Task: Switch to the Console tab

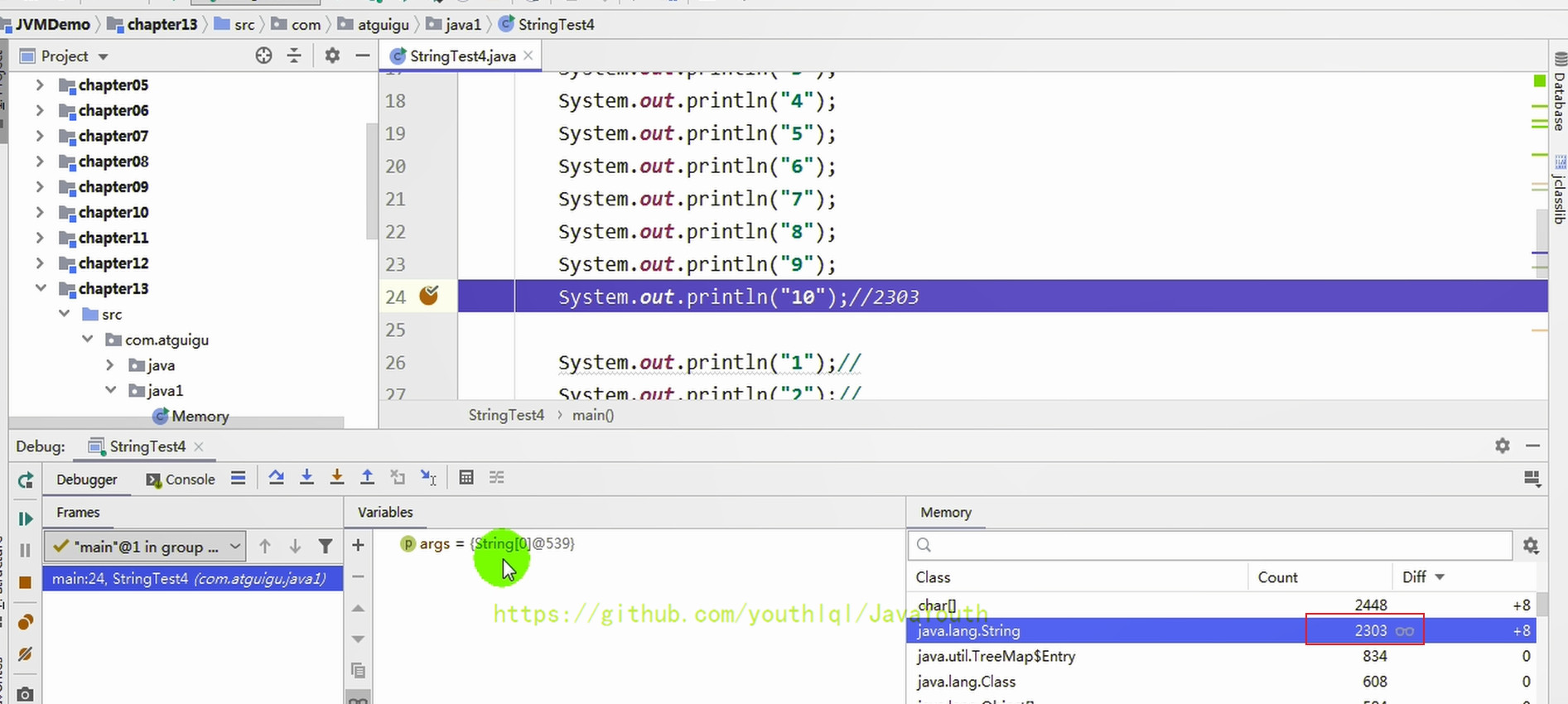Action: 181,480
